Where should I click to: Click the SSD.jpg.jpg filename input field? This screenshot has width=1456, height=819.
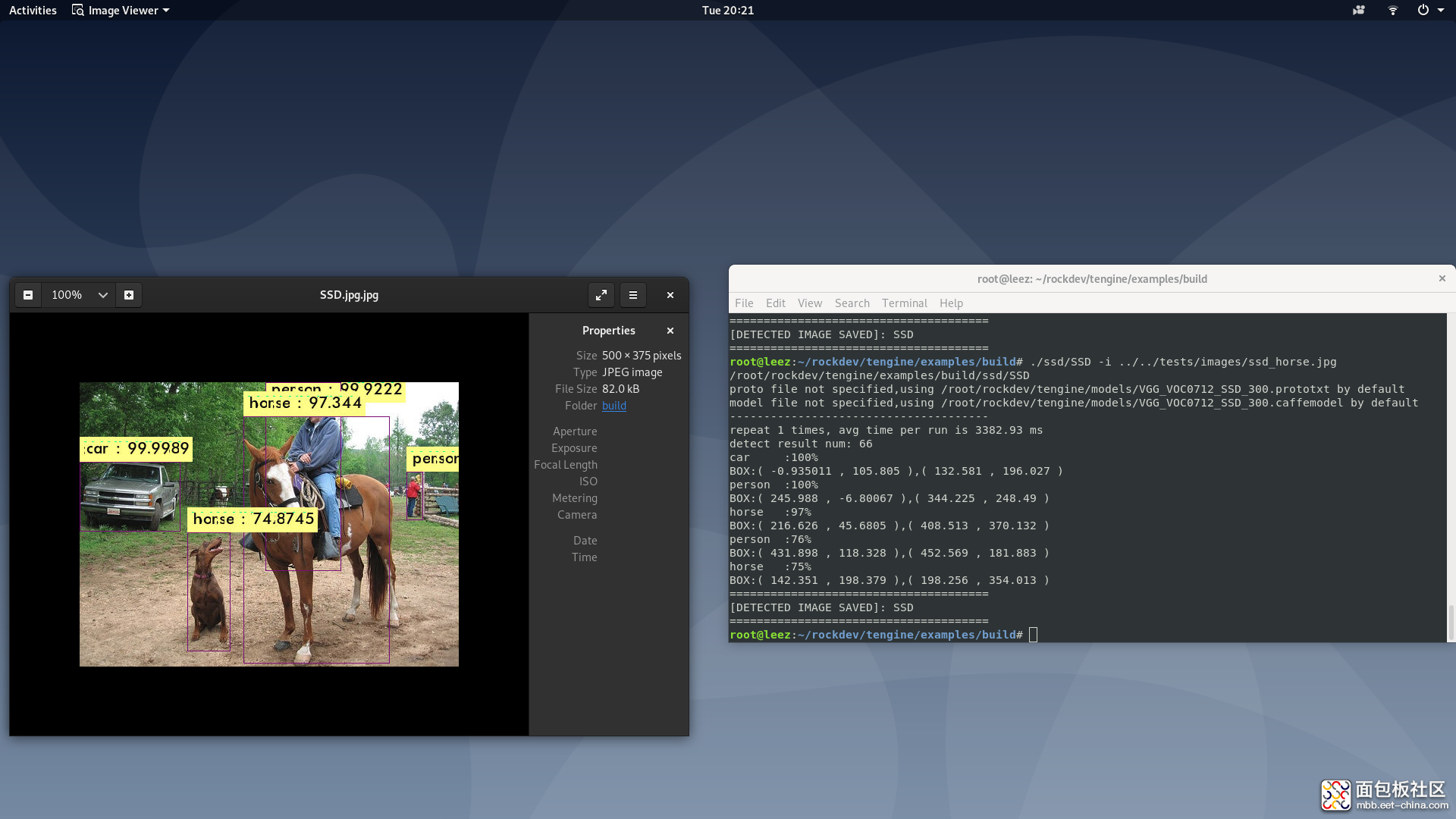coord(349,295)
